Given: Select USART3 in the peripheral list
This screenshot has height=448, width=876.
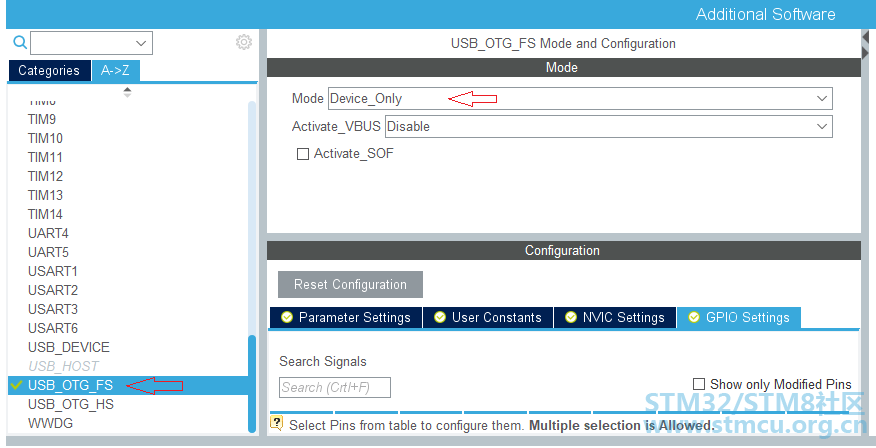Looking at the screenshot, I should (x=53, y=309).
